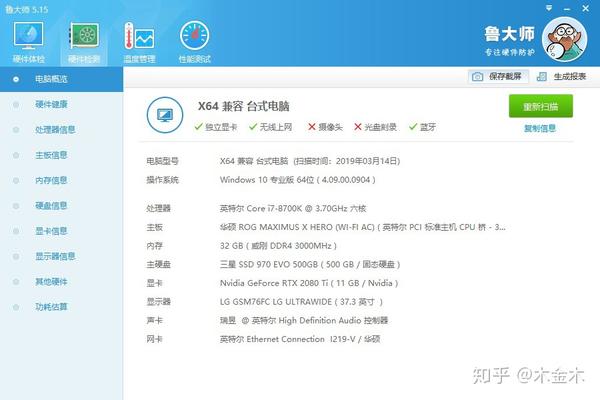Close the 鲁大师 window
Viewport: 600px width, 400px height.
click(x=586, y=8)
